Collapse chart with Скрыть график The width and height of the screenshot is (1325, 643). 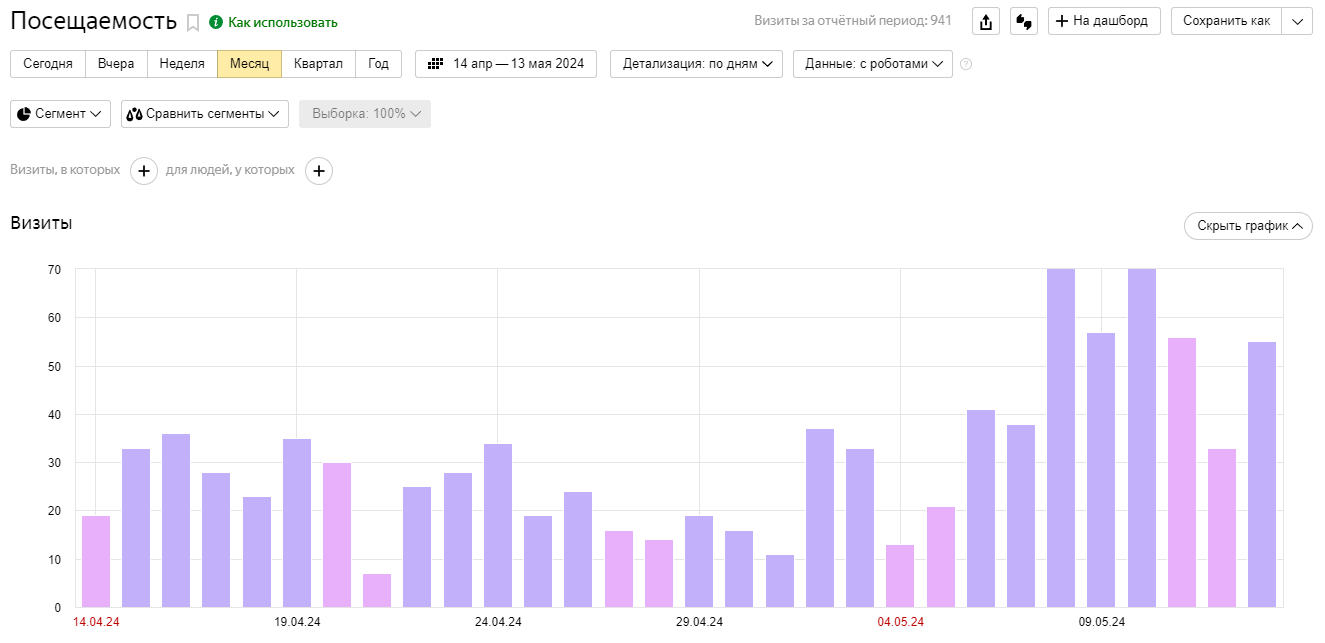point(1248,226)
